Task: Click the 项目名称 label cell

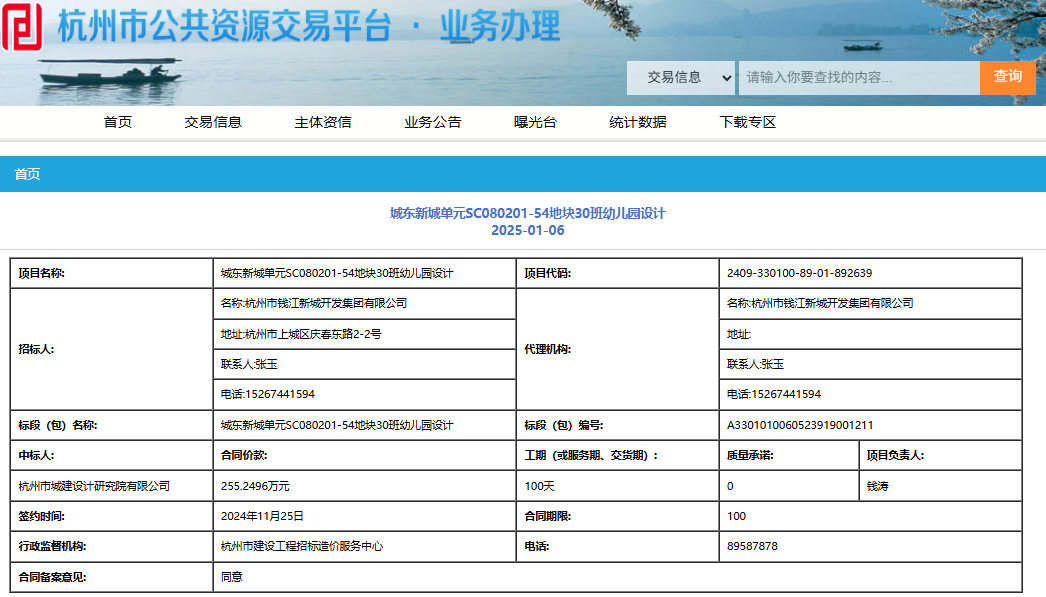Action: coord(111,273)
